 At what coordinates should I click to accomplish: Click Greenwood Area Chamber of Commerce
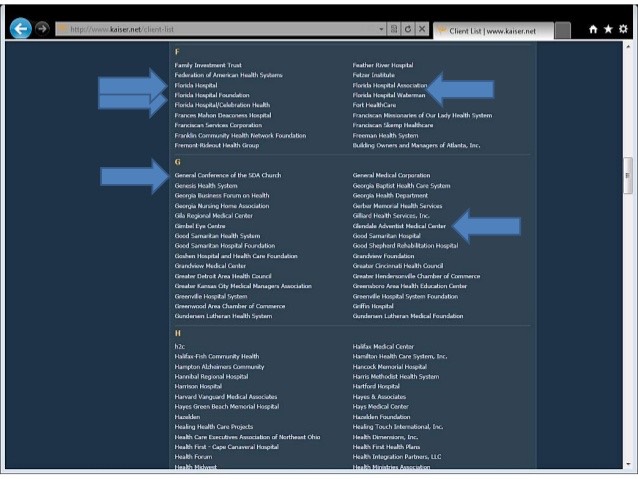[230, 306]
